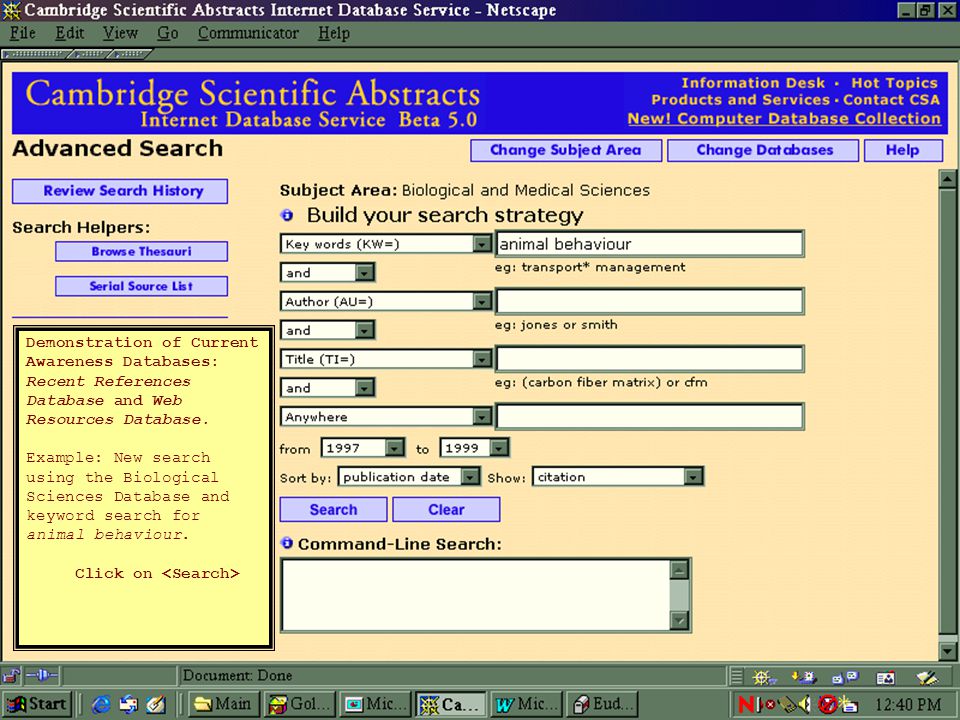960x720 pixels.
Task: Click the volume speaker icon in system tray
Action: coord(804,705)
